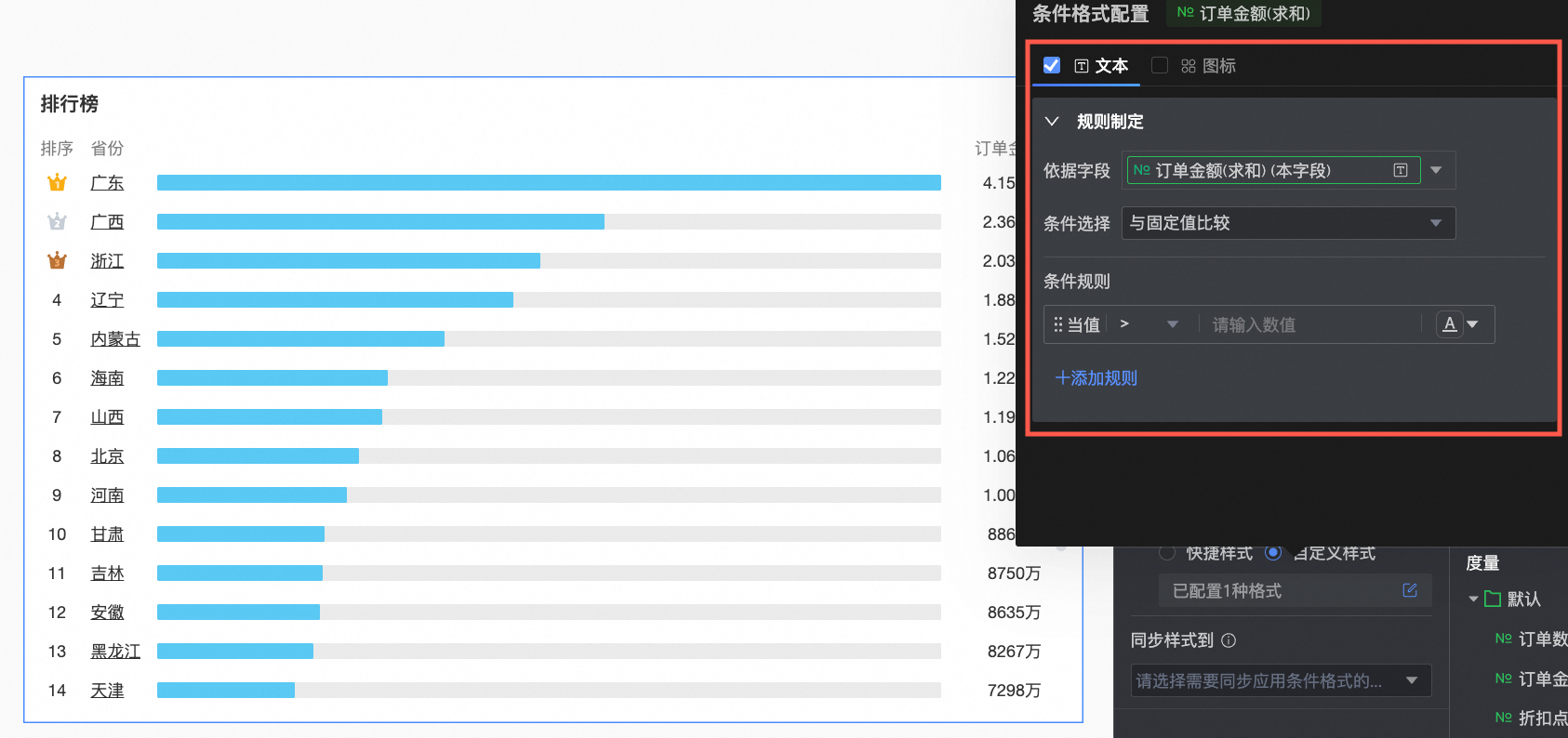This screenshot has height=738, width=1568.
Task: Click the 海南 province link
Action: (107, 378)
